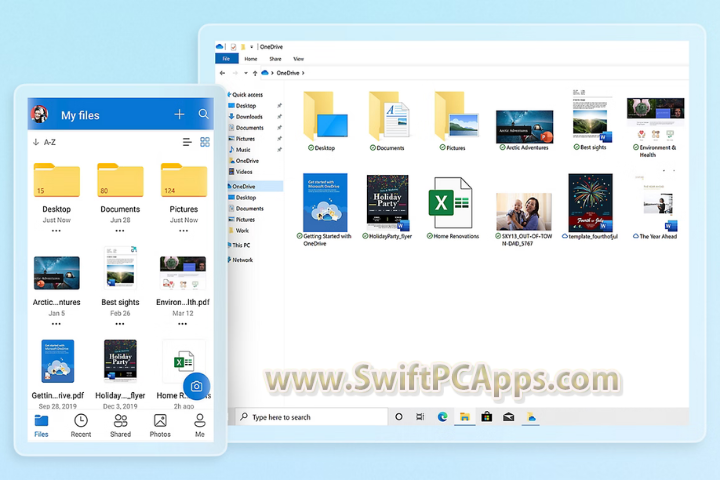Screen dimensions: 720x480
Task: Select the Recent tab in mobile bottom bar
Action: 81,425
